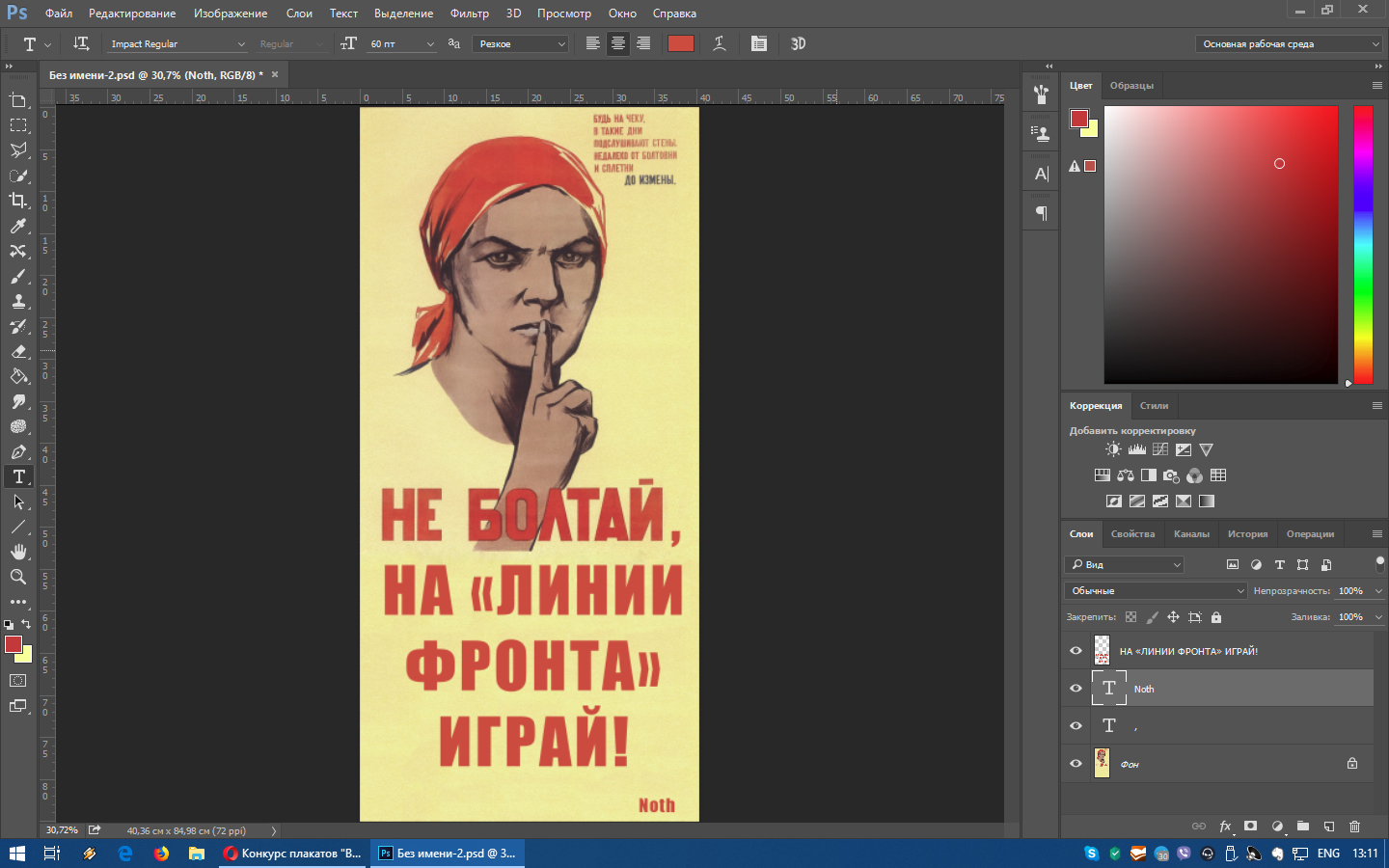The height and width of the screenshot is (868, 1389).
Task: Click the center text alignment icon
Action: click(618, 43)
